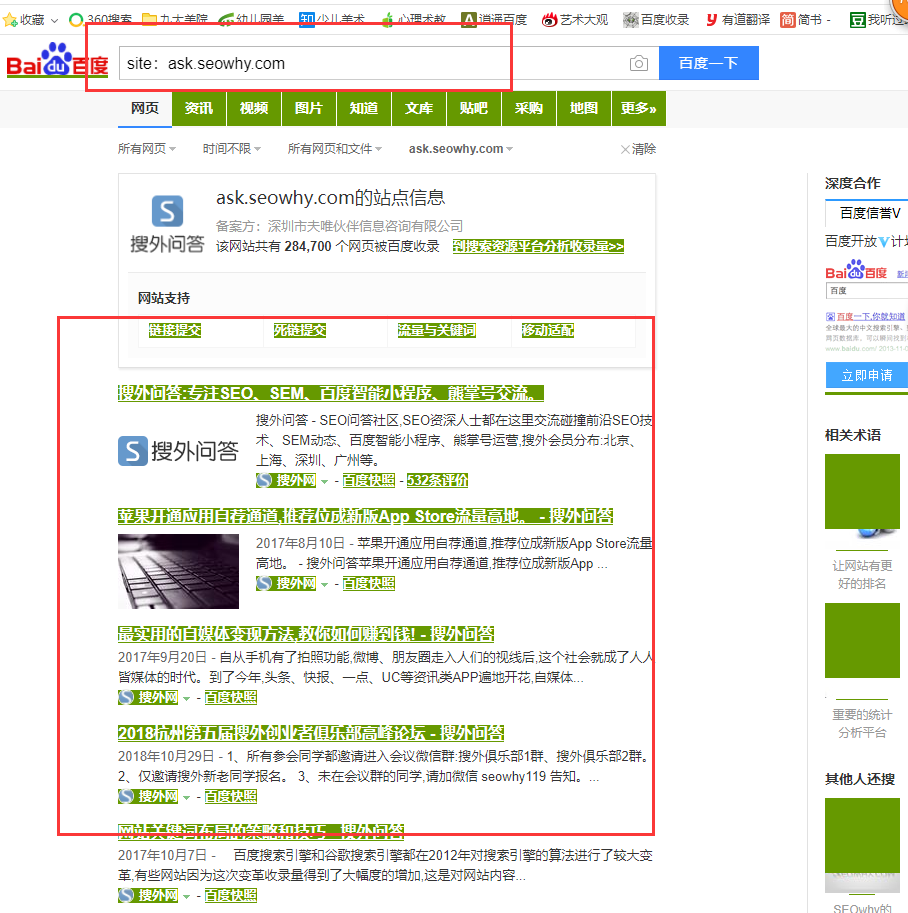Switch to the 资讯 tab
This screenshot has height=913, width=908.
[199, 109]
